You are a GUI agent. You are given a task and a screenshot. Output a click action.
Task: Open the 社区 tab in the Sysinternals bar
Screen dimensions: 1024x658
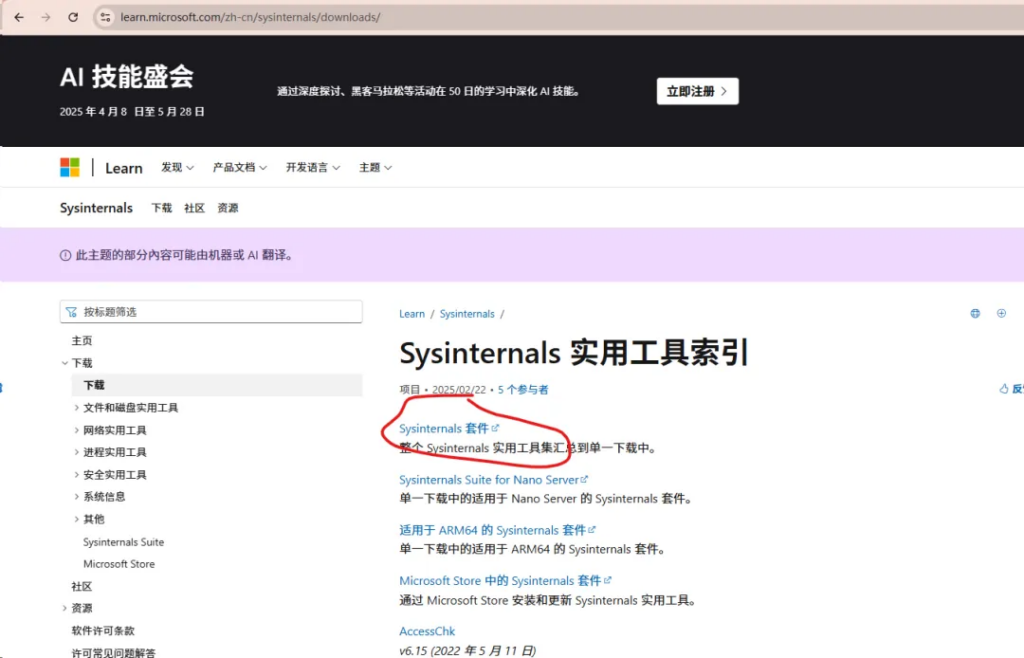tap(195, 208)
